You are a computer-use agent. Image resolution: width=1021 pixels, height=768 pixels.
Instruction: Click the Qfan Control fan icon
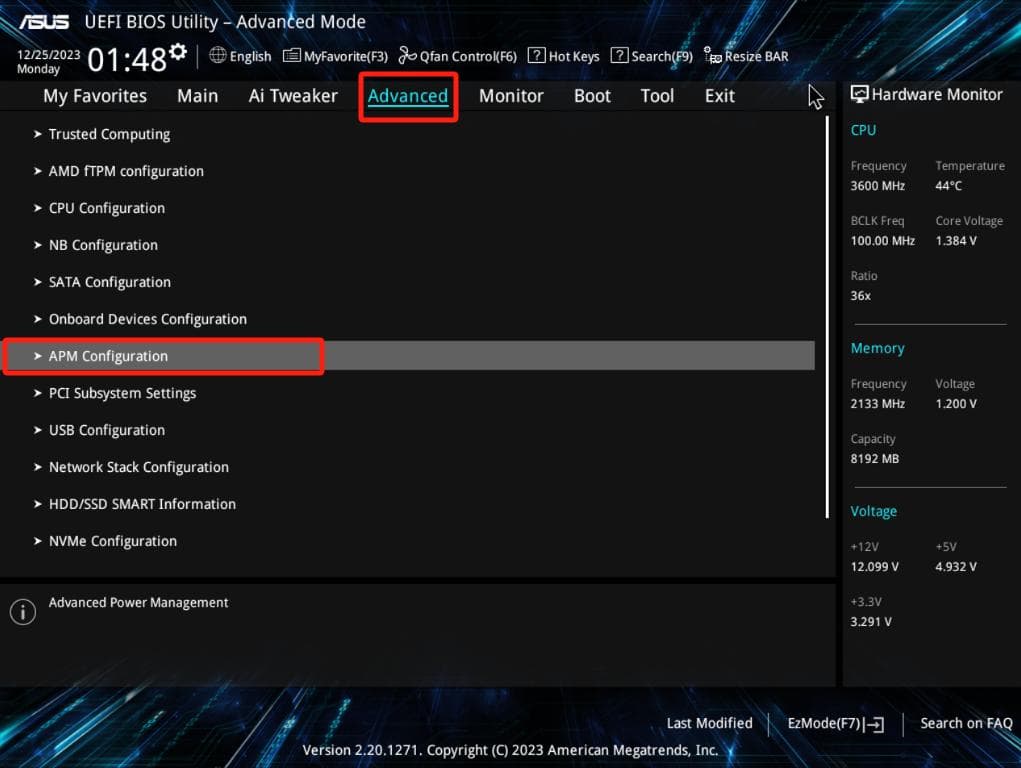408,55
